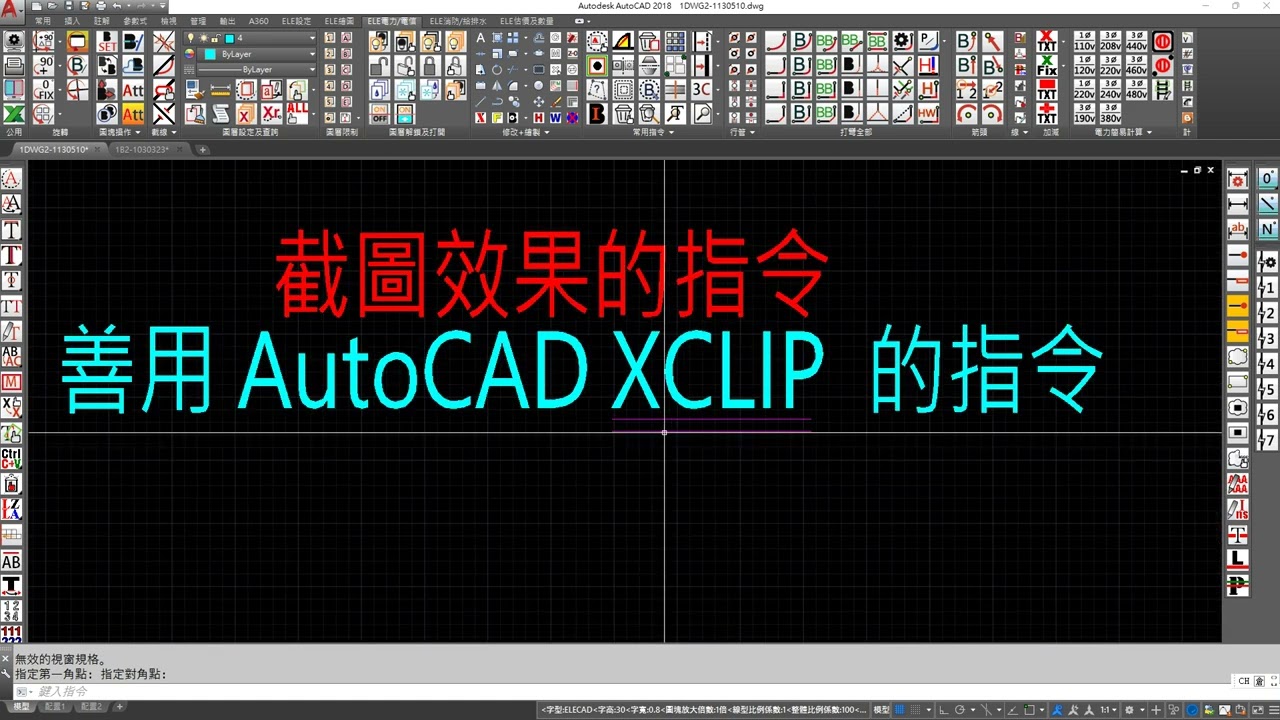
Task: Click the L icon in right toolbar
Action: (1238, 560)
